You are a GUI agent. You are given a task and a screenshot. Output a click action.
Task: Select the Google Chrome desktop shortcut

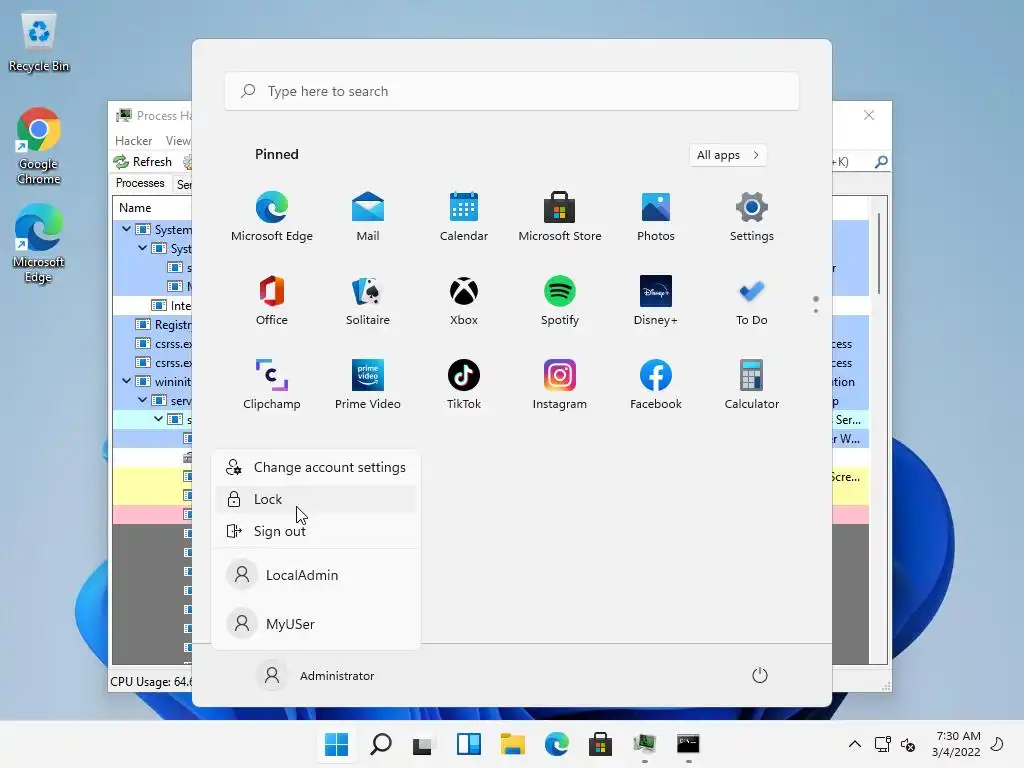click(39, 146)
